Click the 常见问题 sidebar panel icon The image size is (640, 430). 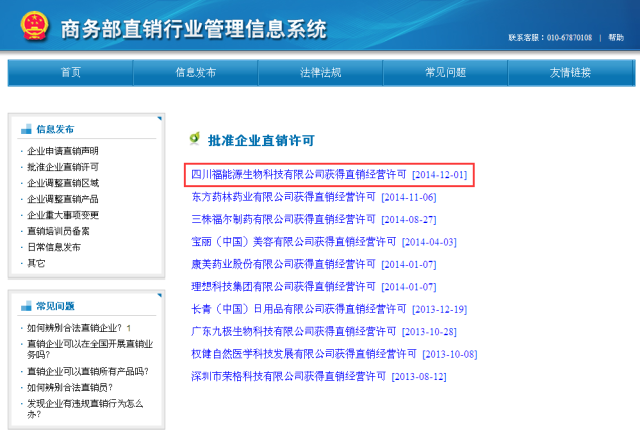[27, 306]
